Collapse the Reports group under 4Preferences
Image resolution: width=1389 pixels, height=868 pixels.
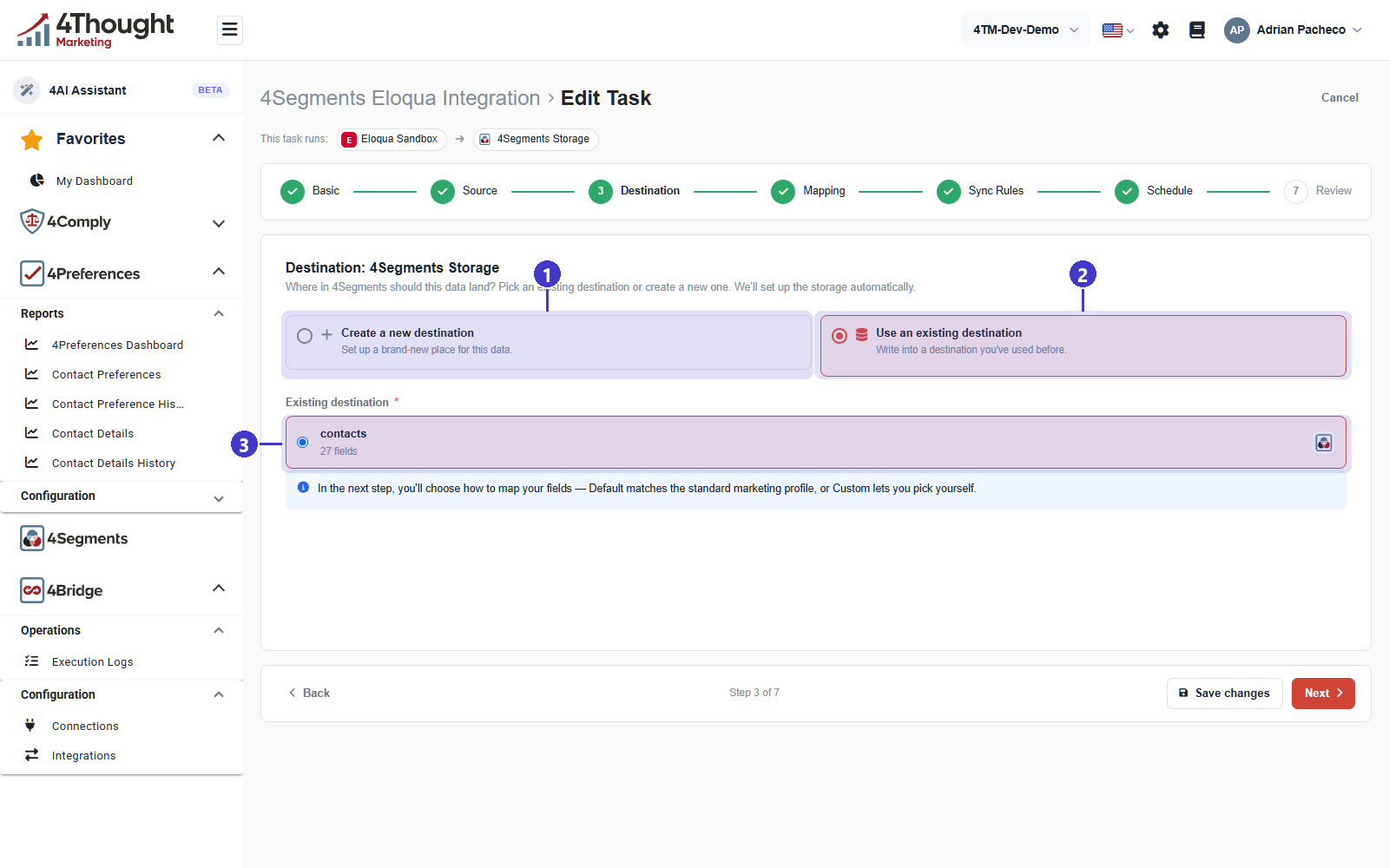pyautogui.click(x=219, y=314)
